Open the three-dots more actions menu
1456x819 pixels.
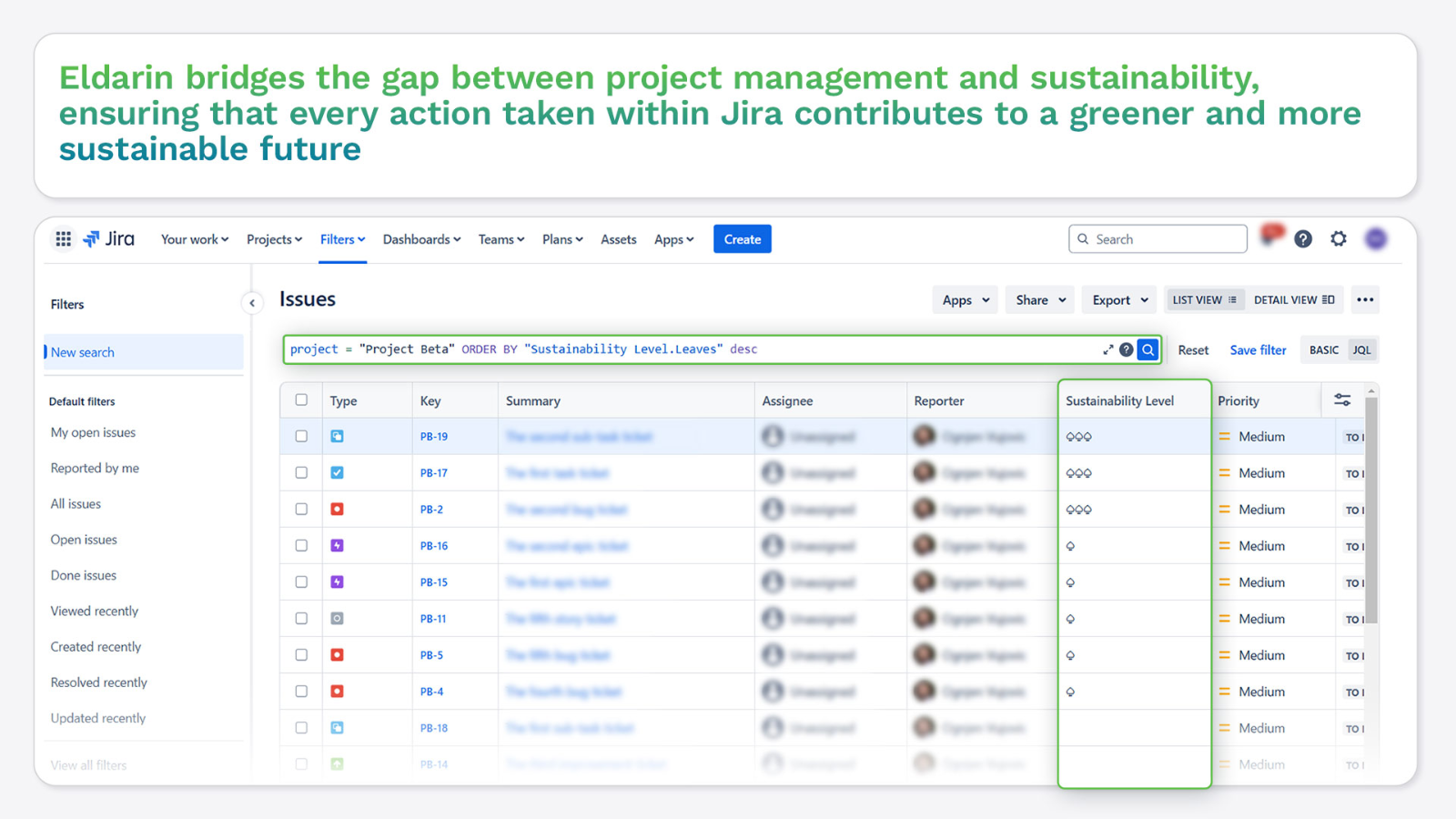[x=1365, y=300]
